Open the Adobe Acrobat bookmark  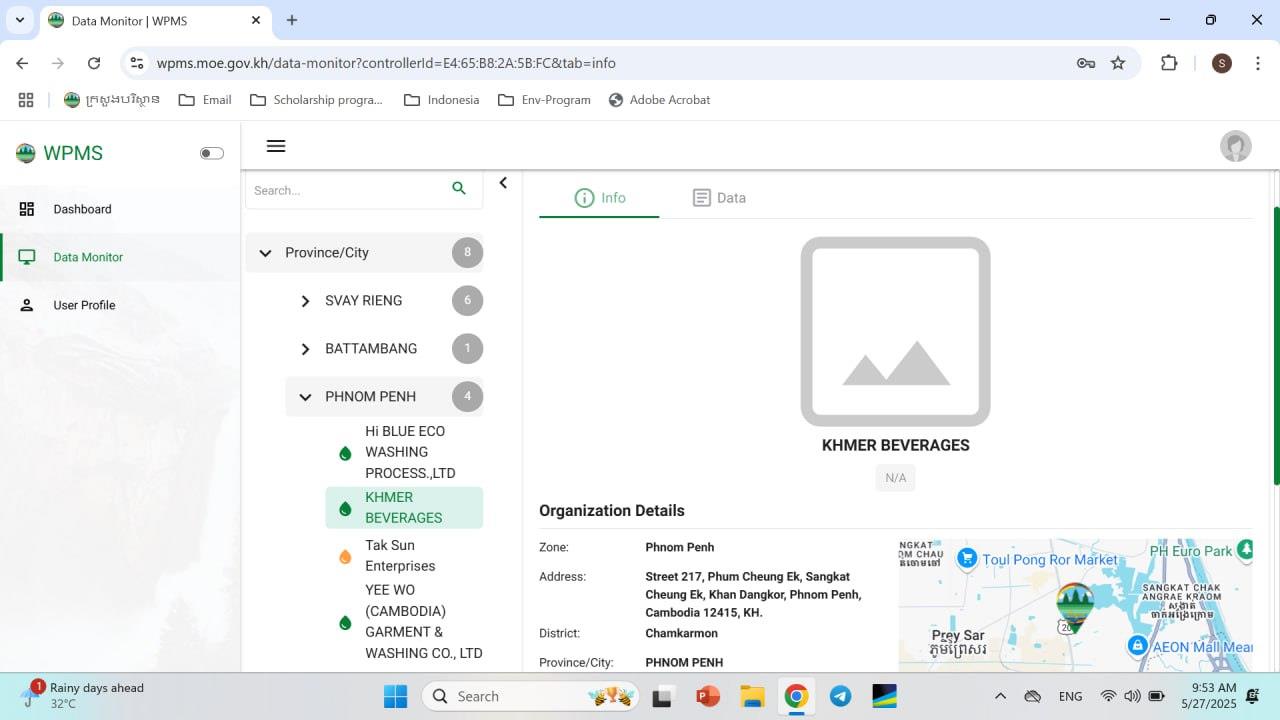point(660,100)
